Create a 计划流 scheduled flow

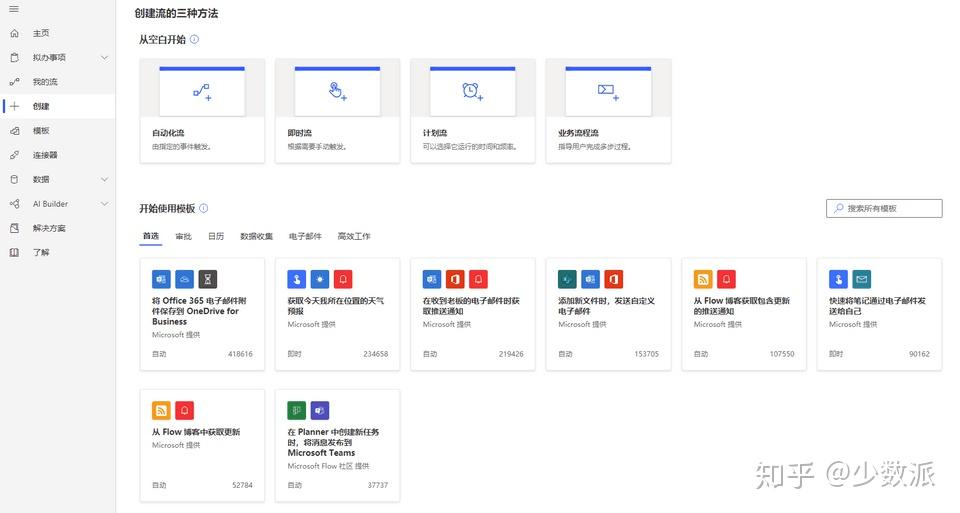tap(473, 111)
